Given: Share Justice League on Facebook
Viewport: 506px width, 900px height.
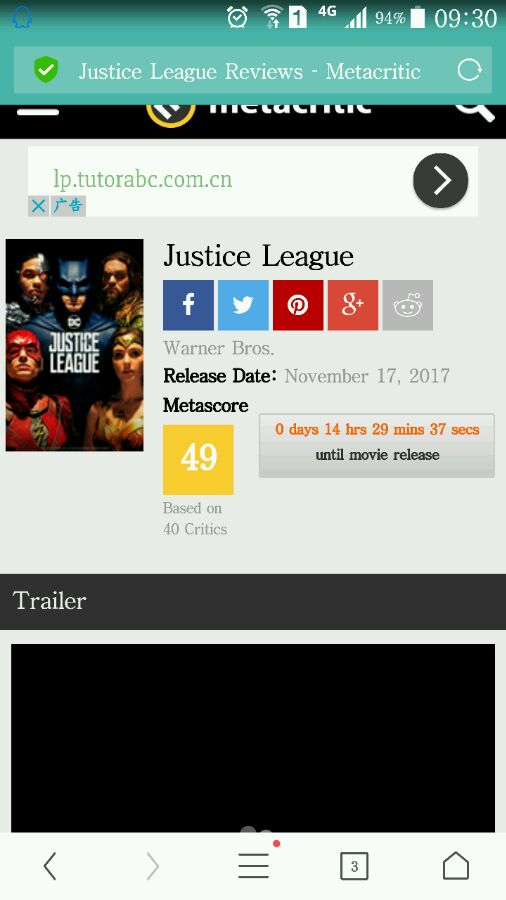Looking at the screenshot, I should point(188,305).
